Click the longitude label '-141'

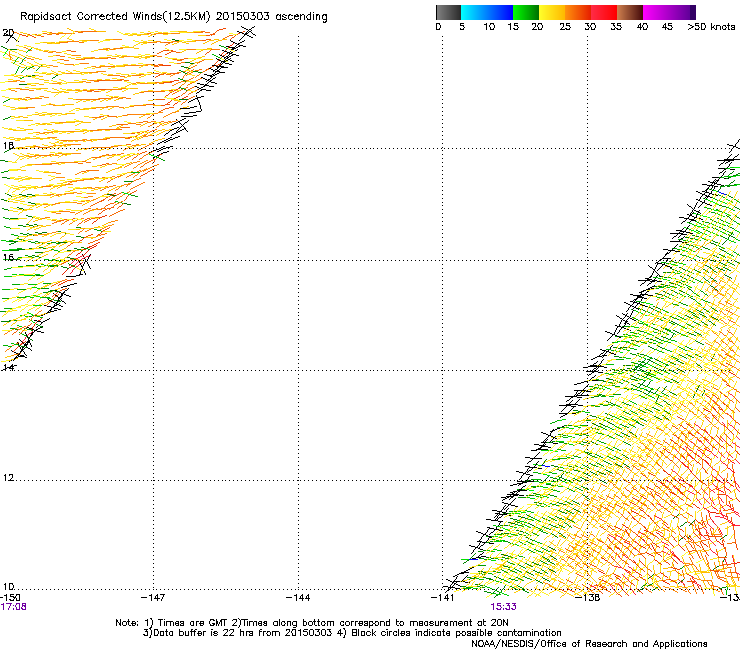click(x=443, y=598)
